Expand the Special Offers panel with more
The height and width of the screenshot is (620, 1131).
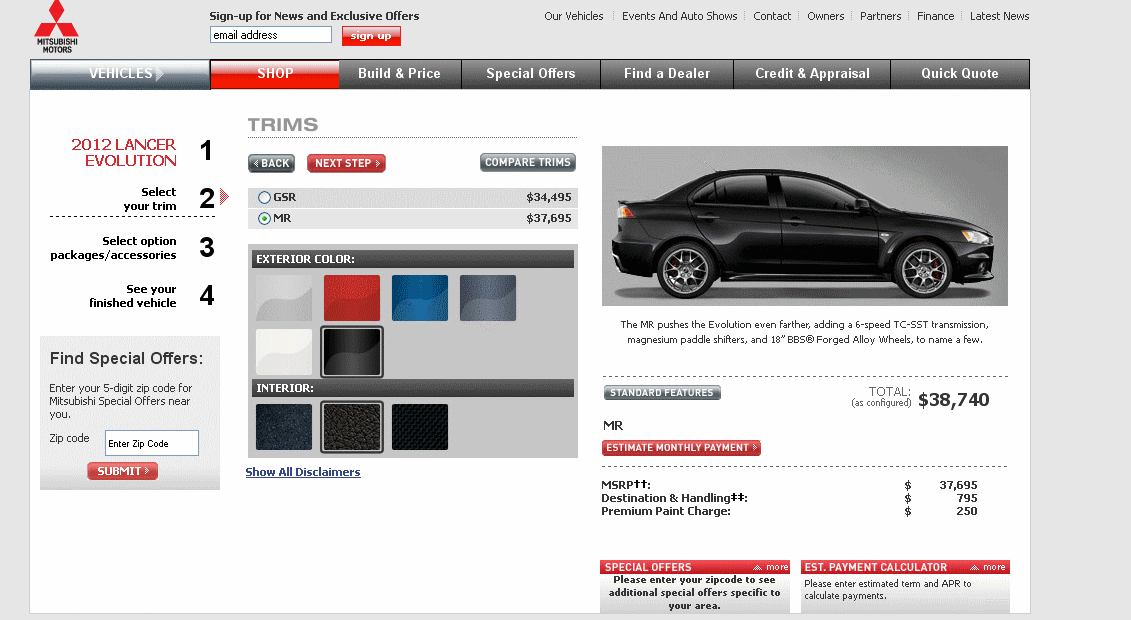770,567
